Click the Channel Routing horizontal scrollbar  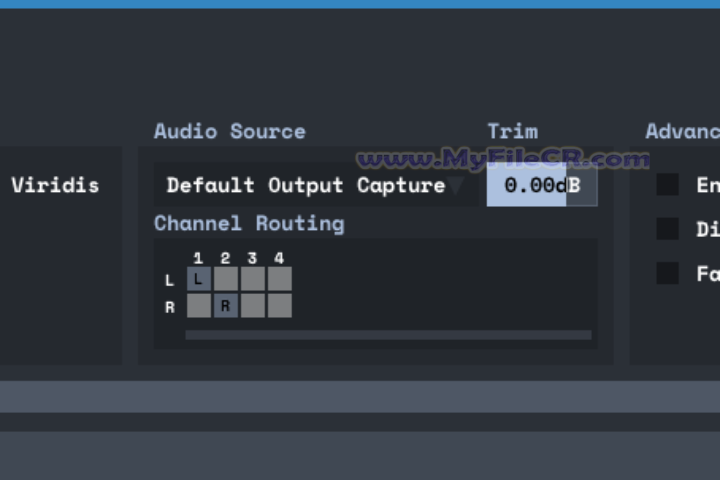pyautogui.click(x=388, y=335)
